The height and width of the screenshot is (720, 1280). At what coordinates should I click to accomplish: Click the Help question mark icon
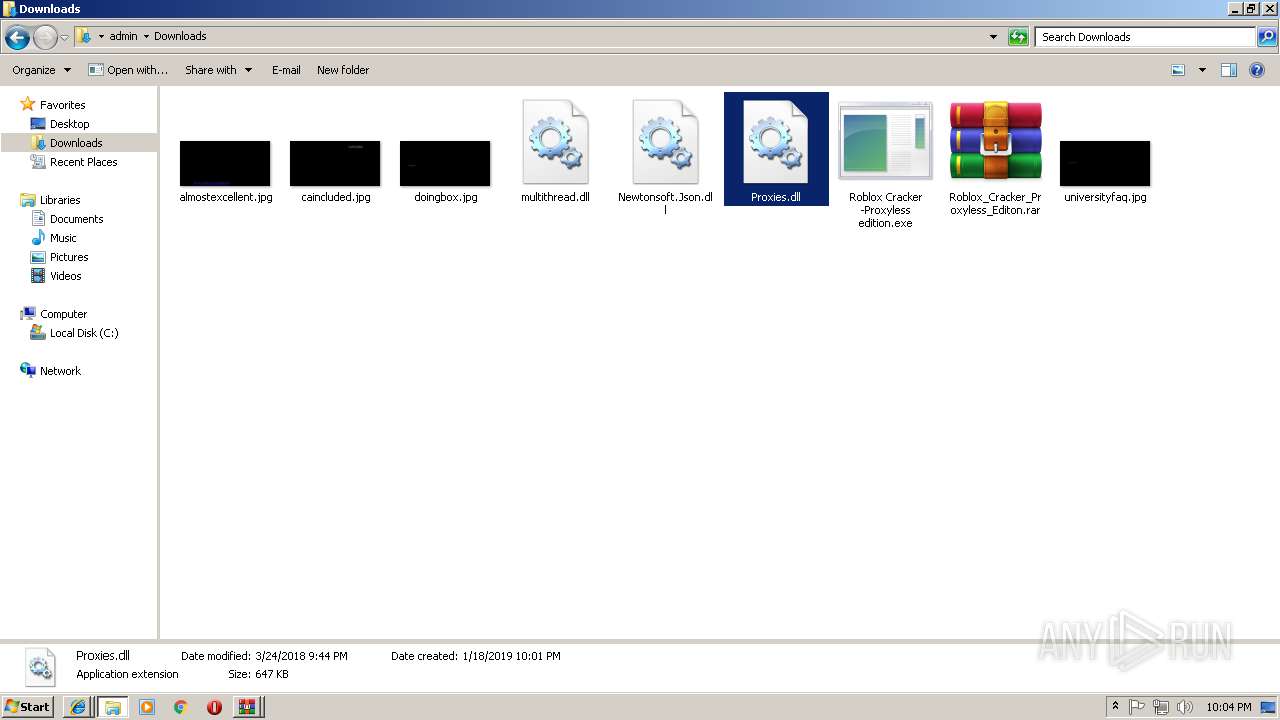(1257, 70)
